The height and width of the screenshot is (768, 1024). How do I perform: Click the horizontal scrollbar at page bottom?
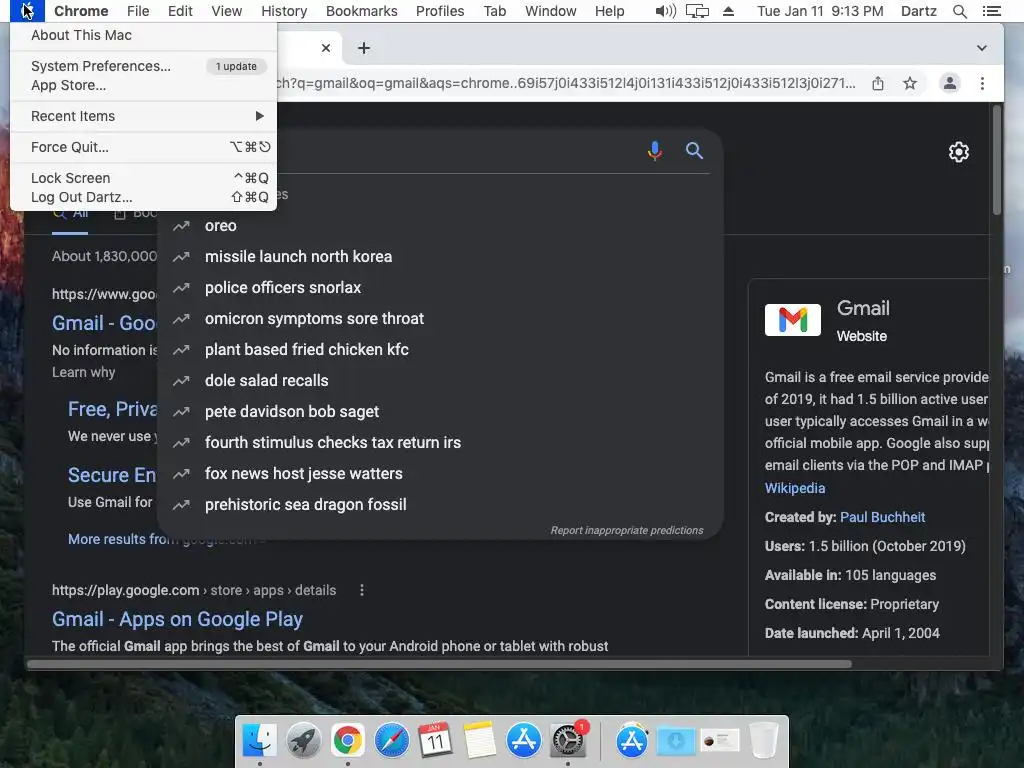point(439,664)
